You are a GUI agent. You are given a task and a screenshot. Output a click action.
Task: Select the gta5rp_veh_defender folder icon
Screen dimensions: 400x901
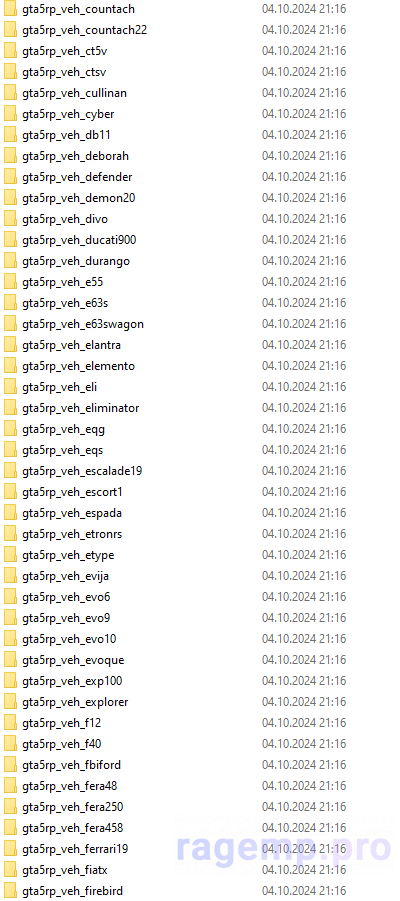[x=10, y=177]
